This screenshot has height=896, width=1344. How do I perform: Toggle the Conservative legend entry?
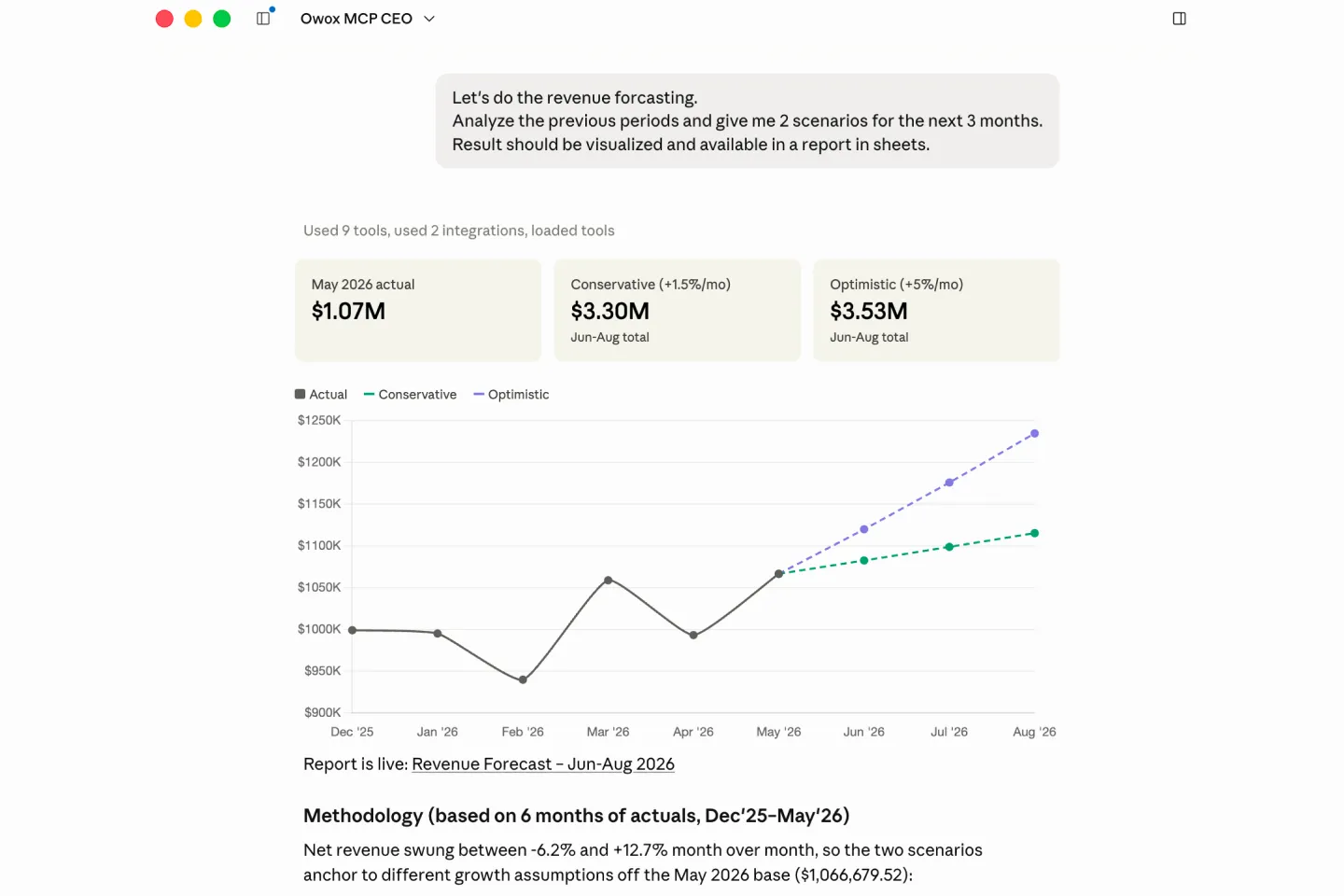tap(411, 395)
